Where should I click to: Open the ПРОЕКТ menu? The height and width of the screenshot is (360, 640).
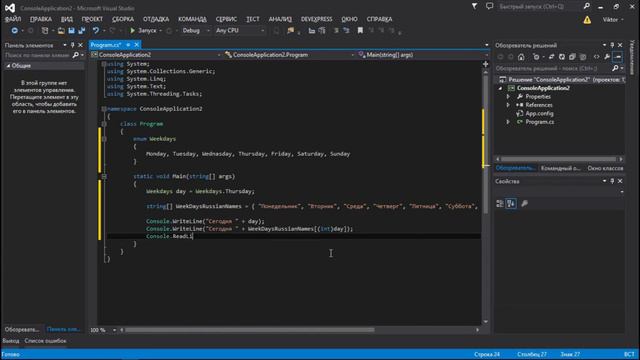92,19
